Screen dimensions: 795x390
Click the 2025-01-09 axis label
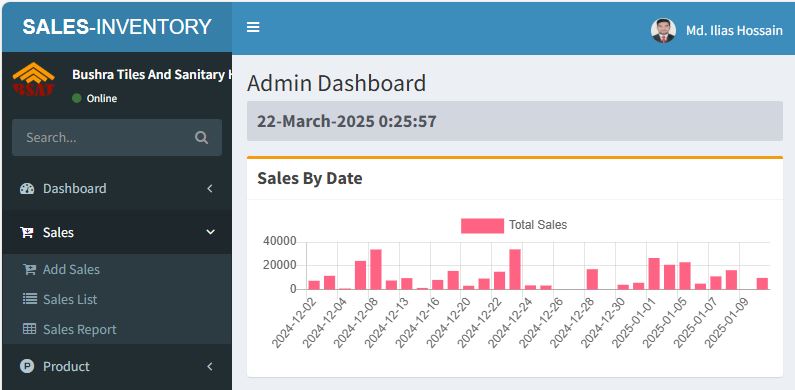[728, 323]
